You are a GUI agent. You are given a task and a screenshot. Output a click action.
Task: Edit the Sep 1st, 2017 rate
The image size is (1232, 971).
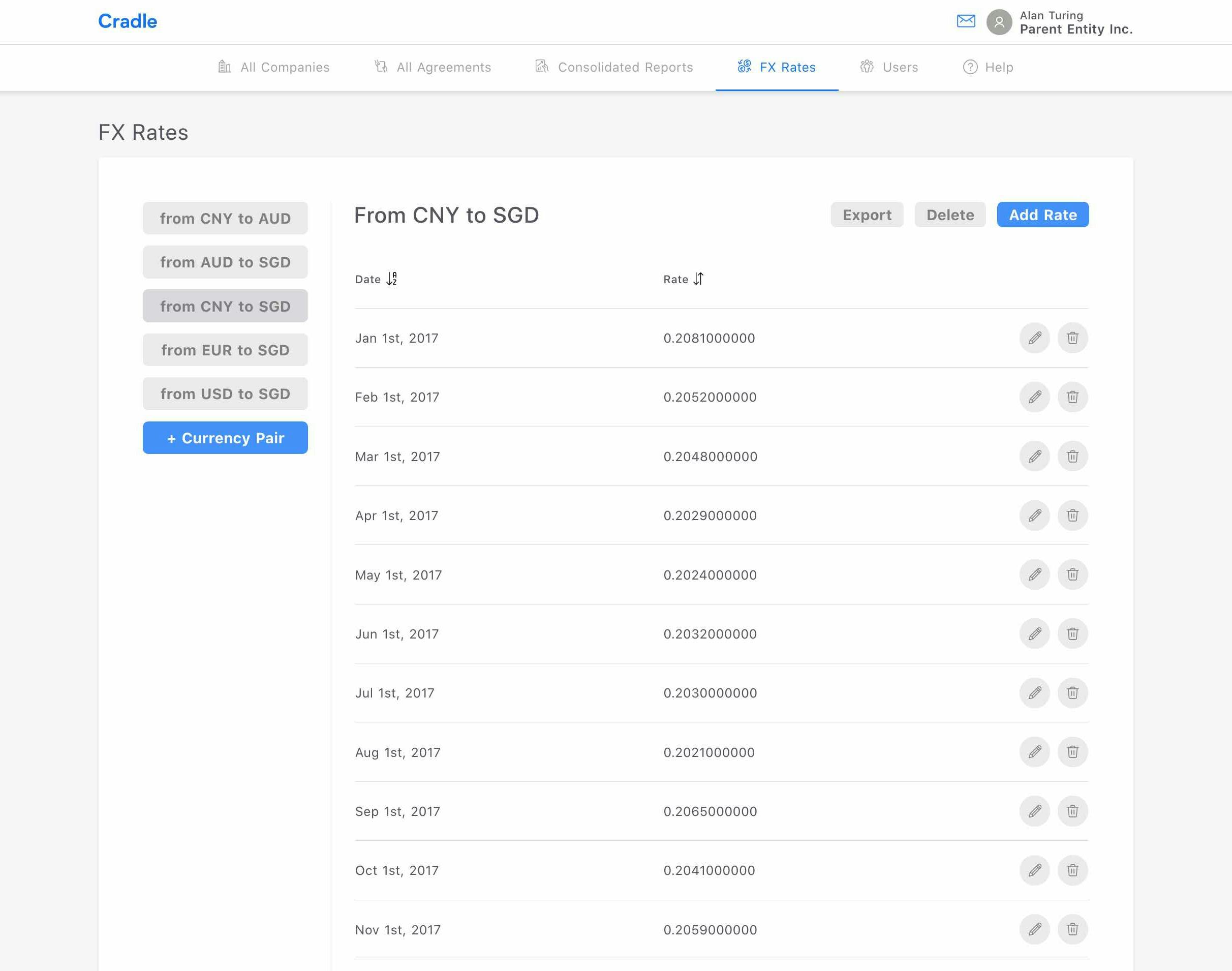(1034, 811)
